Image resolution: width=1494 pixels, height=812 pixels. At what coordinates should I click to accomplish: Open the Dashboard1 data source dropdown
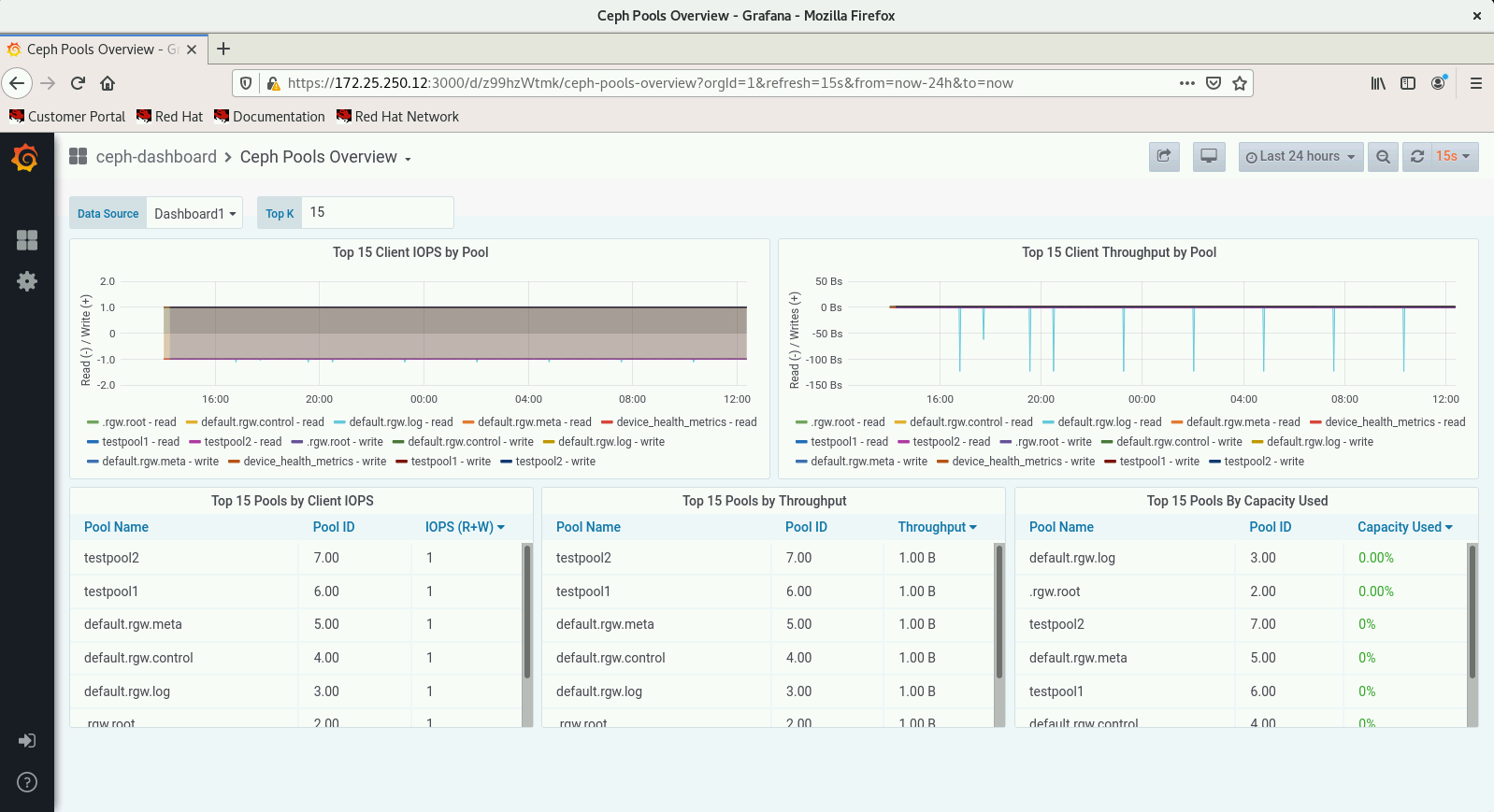(194, 213)
